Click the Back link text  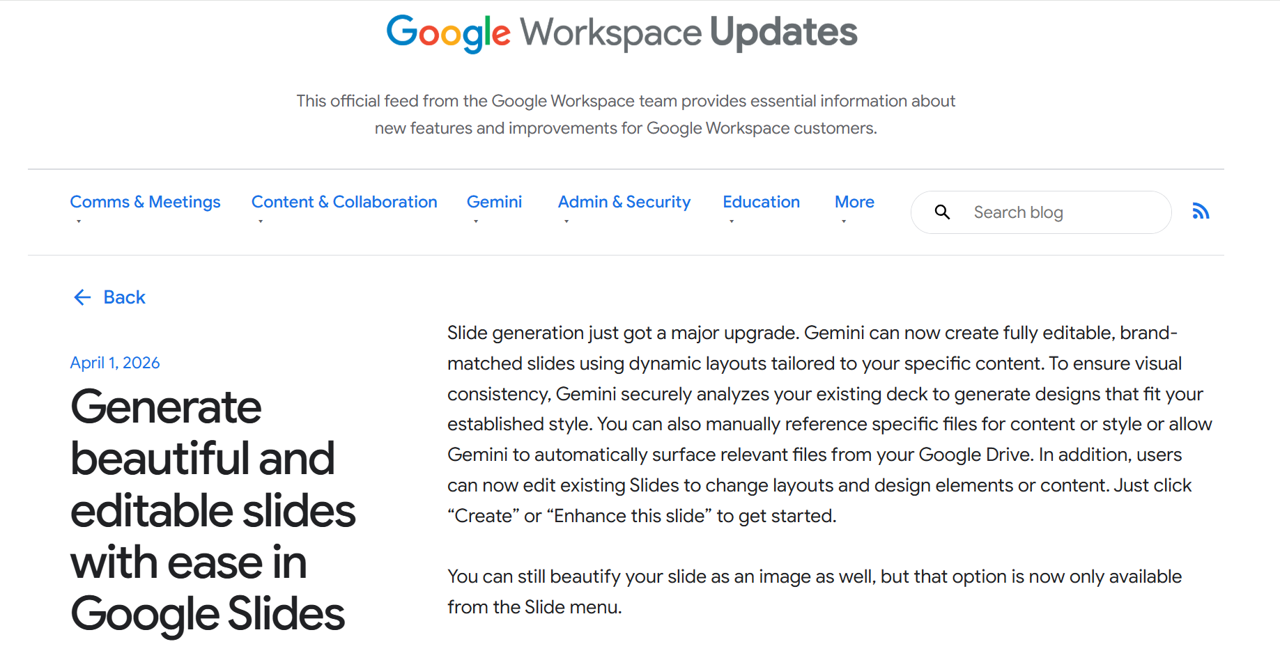[x=124, y=297]
